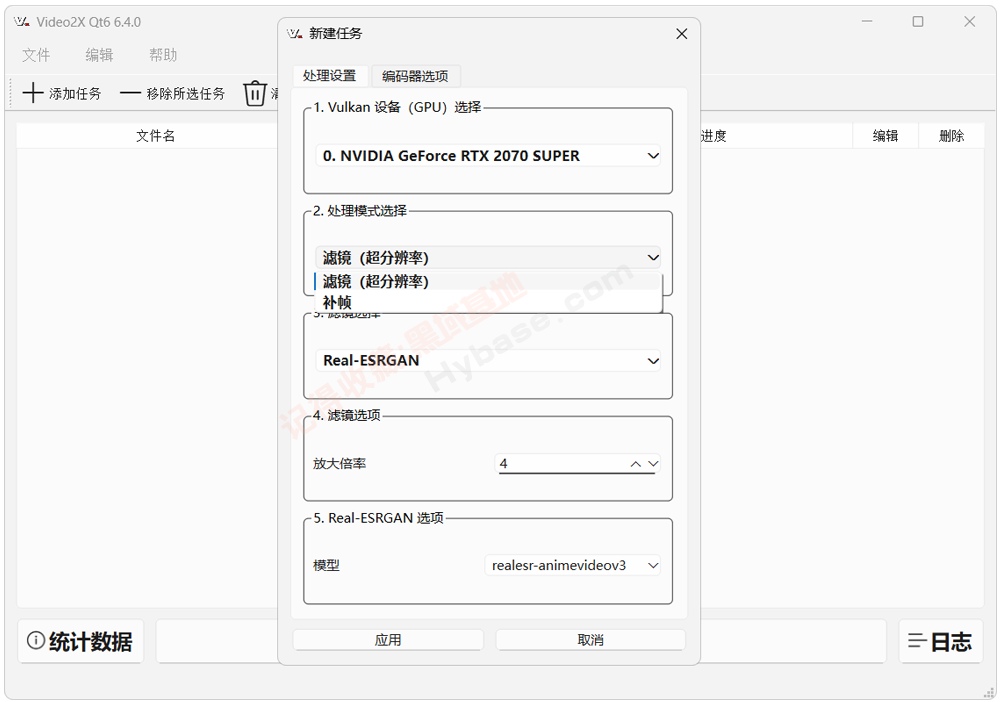The height and width of the screenshot is (702, 1002).
Task: Click the '模型' label text
Action: click(327, 565)
